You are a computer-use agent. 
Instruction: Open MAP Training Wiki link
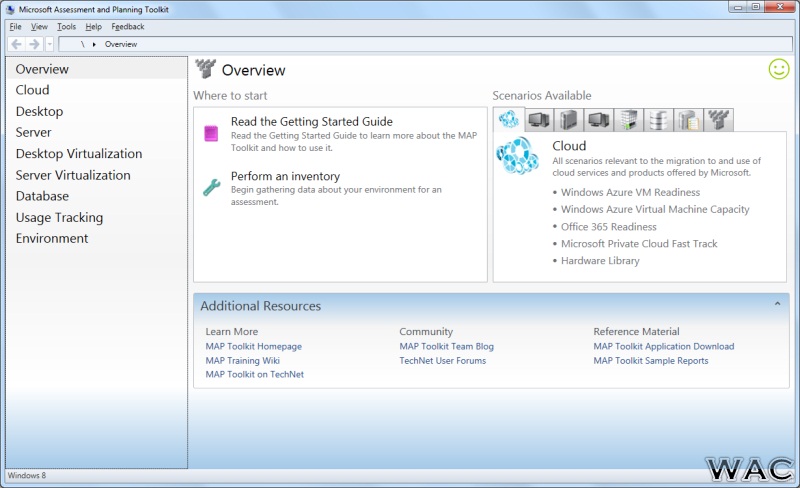tap(242, 360)
